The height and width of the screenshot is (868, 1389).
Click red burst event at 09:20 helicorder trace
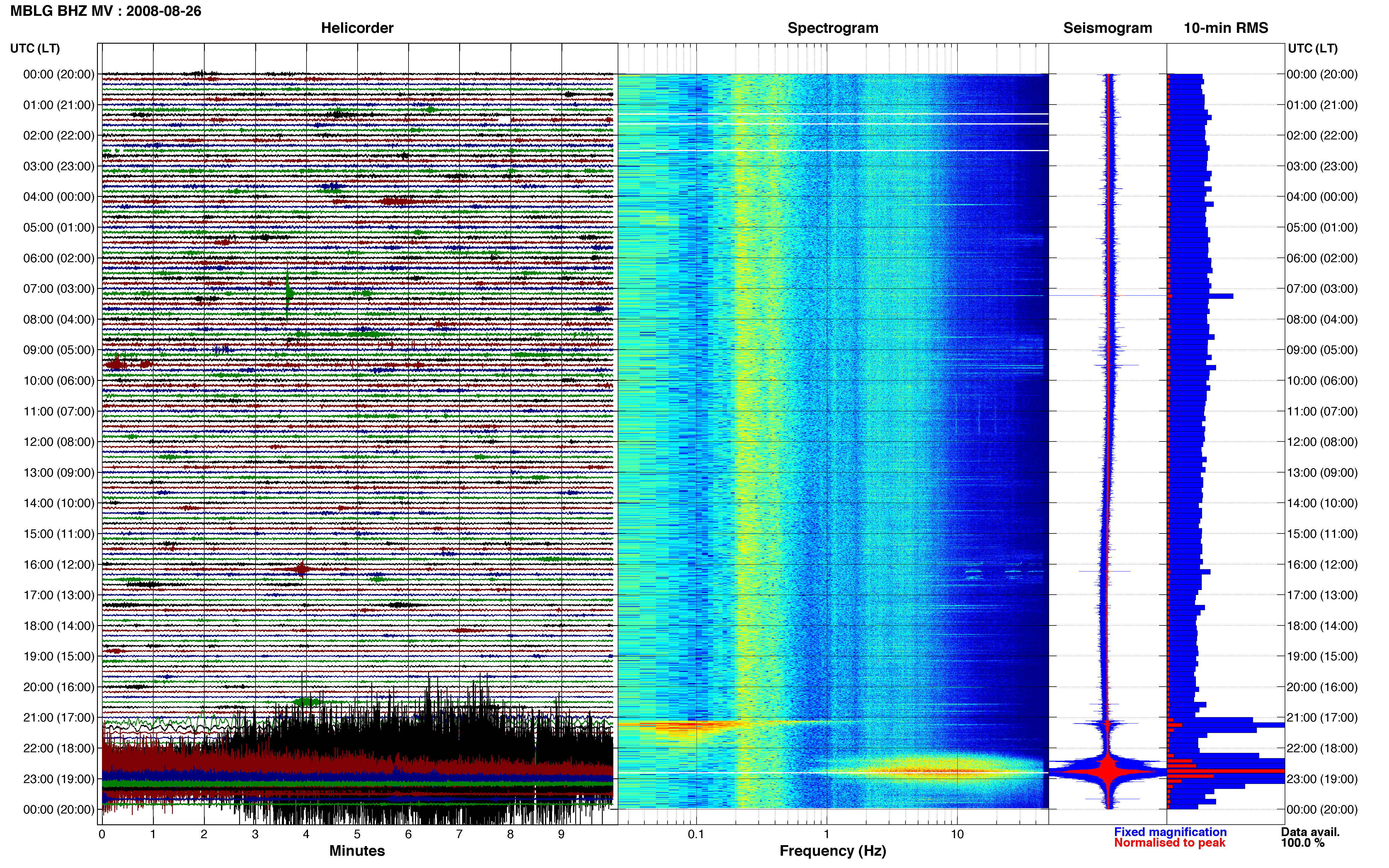(x=116, y=364)
